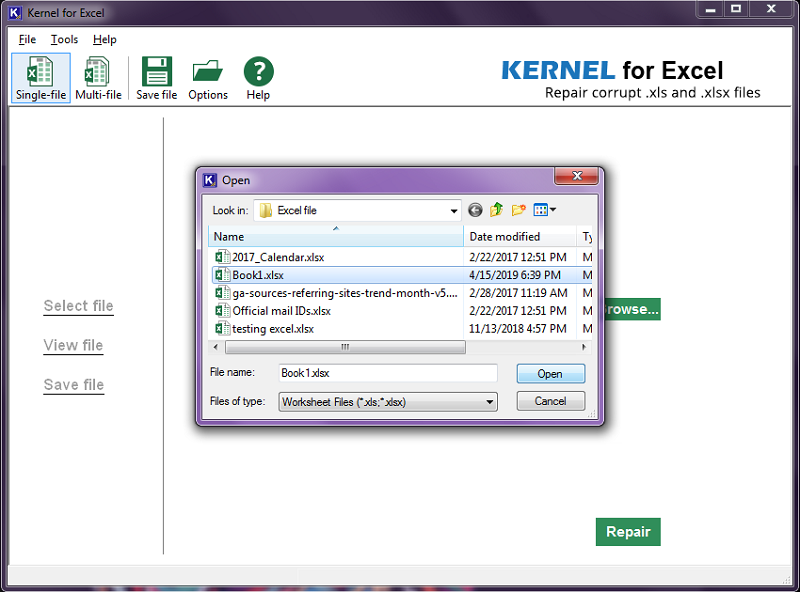
Task: Click the Open dialog's K icon
Action: point(210,180)
